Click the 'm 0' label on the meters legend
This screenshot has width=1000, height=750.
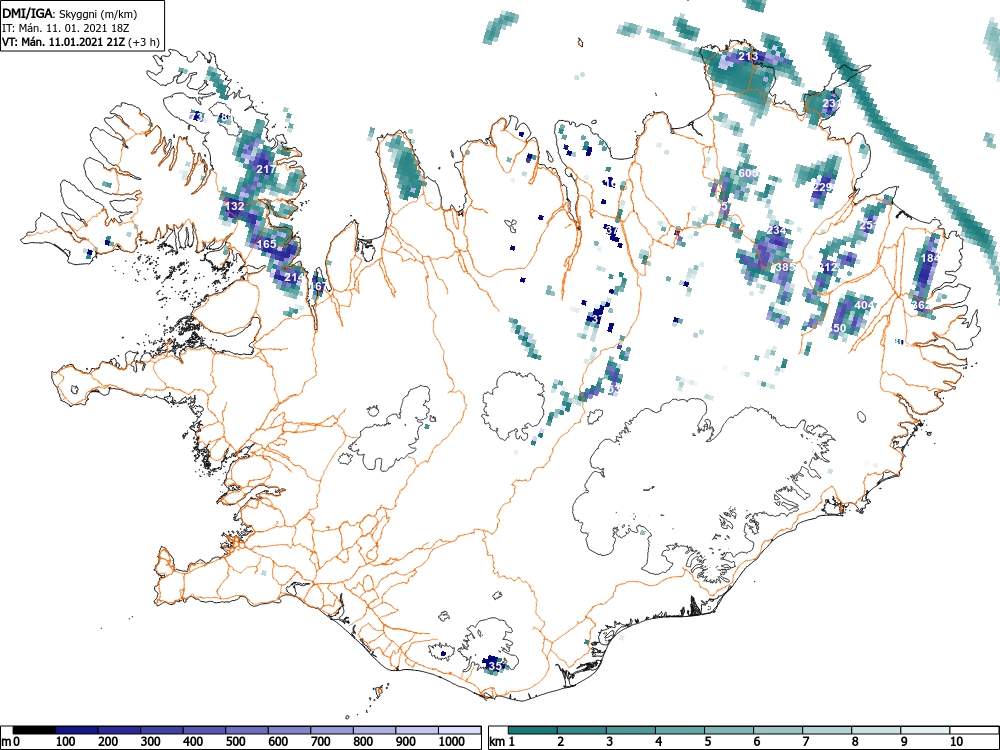[x=11, y=741]
